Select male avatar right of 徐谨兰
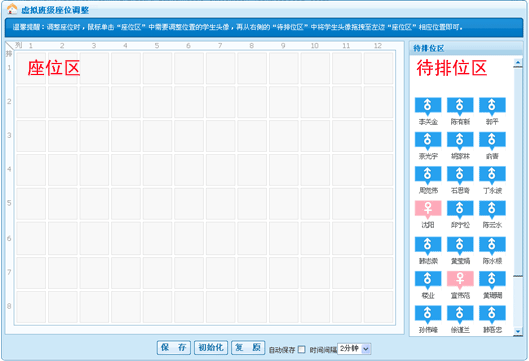This screenshot has height=361, width=529. coord(492,314)
